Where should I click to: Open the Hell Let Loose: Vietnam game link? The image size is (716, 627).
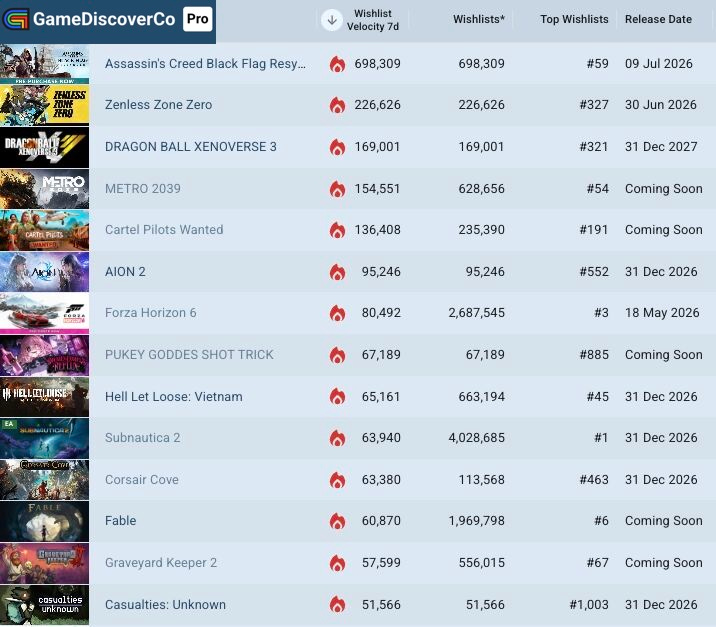[174, 396]
